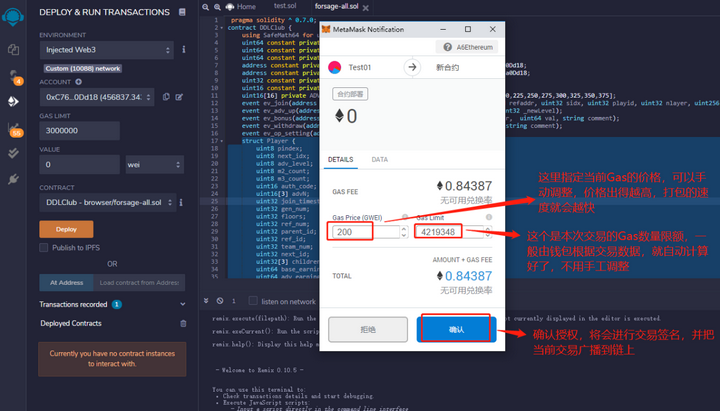Click pending transactions count in terminal
This screenshot has width=720, height=411.
click(x=234, y=301)
